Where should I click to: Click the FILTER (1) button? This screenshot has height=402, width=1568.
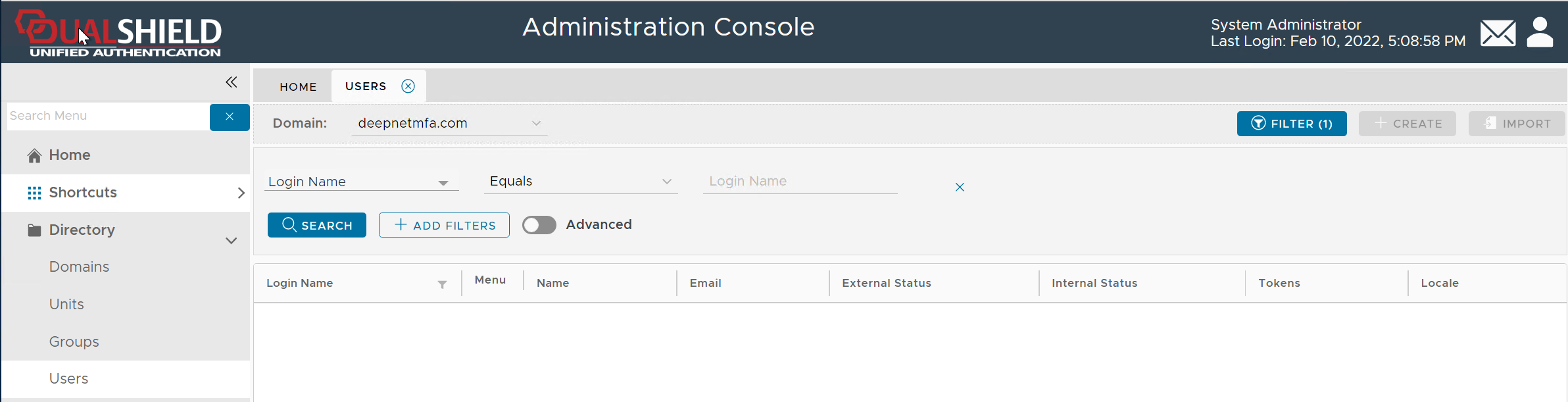pyautogui.click(x=1291, y=124)
